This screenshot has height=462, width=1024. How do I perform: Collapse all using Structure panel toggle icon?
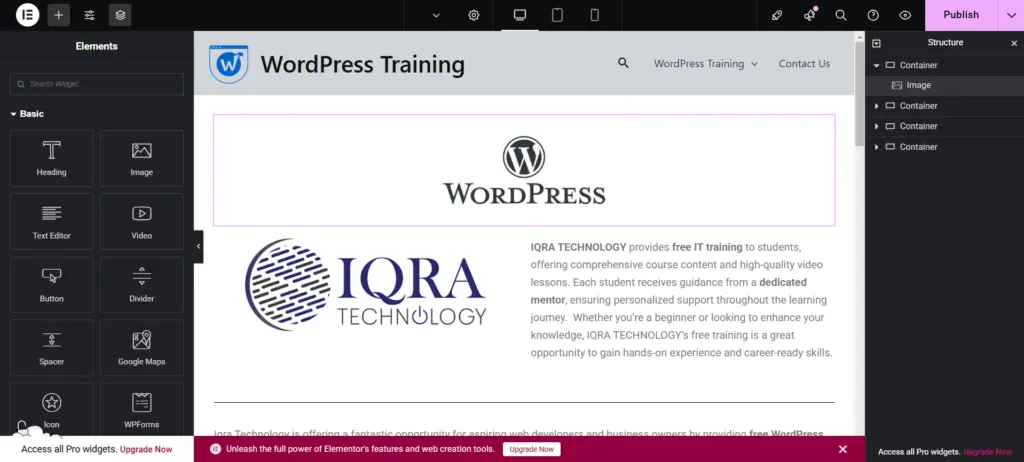point(876,43)
